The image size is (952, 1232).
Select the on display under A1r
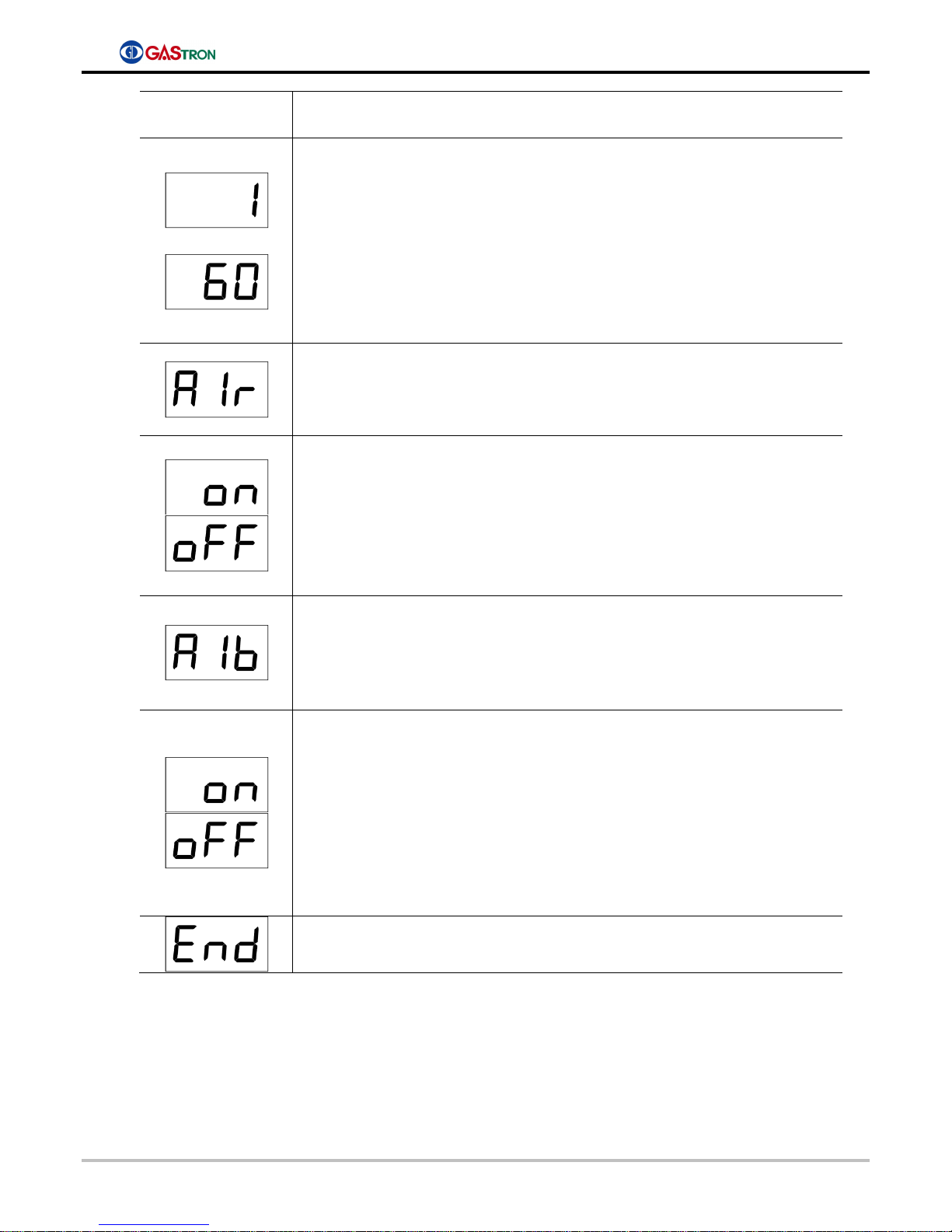[217, 487]
